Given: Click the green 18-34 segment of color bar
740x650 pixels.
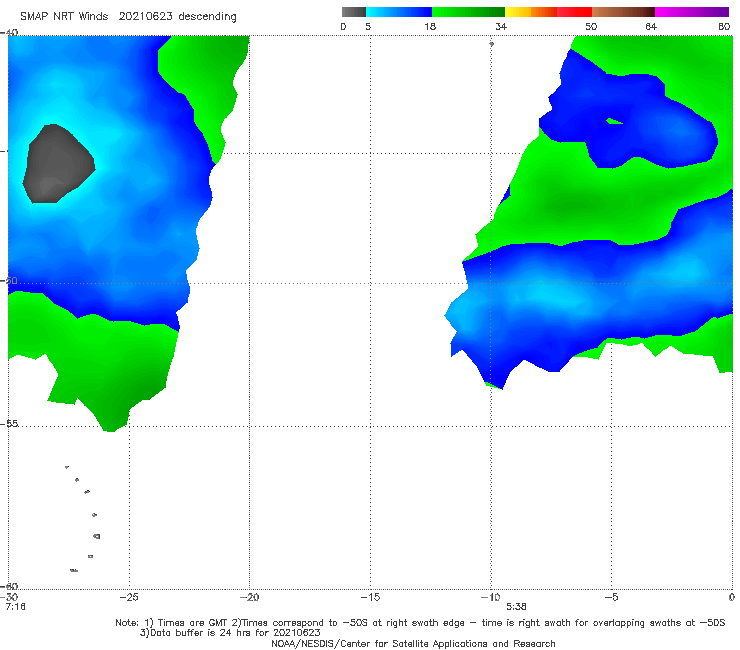Looking at the screenshot, I should [468, 12].
